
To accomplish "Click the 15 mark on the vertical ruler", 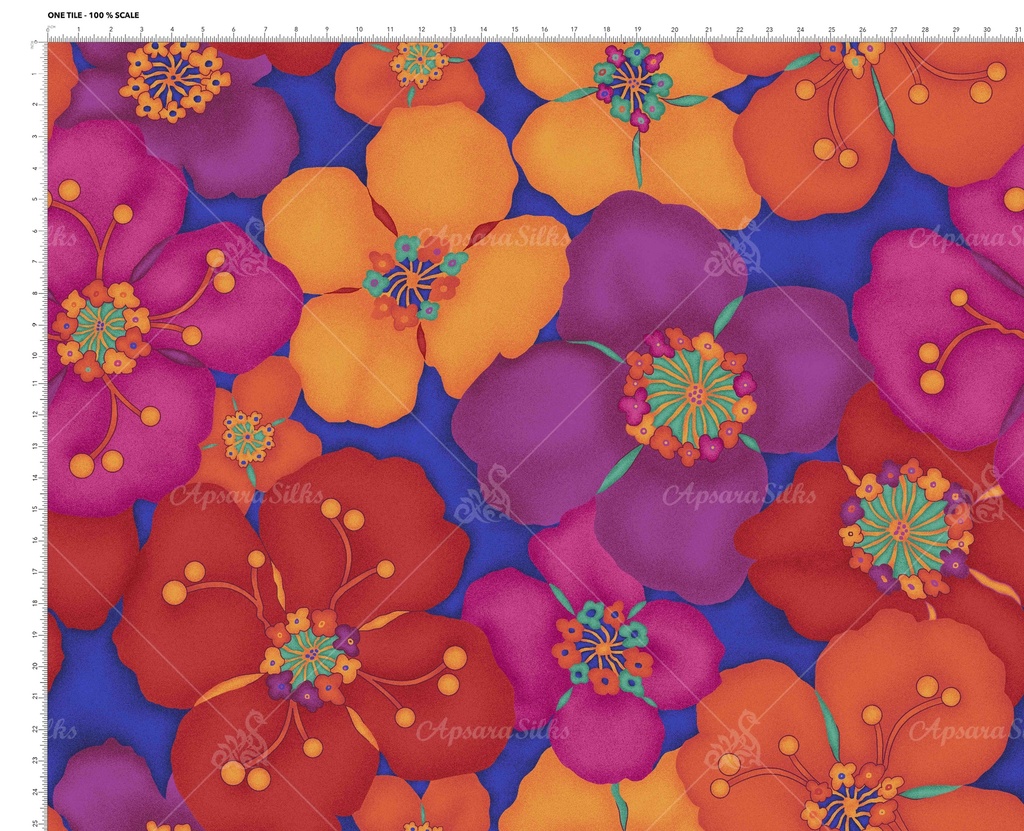I will click(33, 508).
